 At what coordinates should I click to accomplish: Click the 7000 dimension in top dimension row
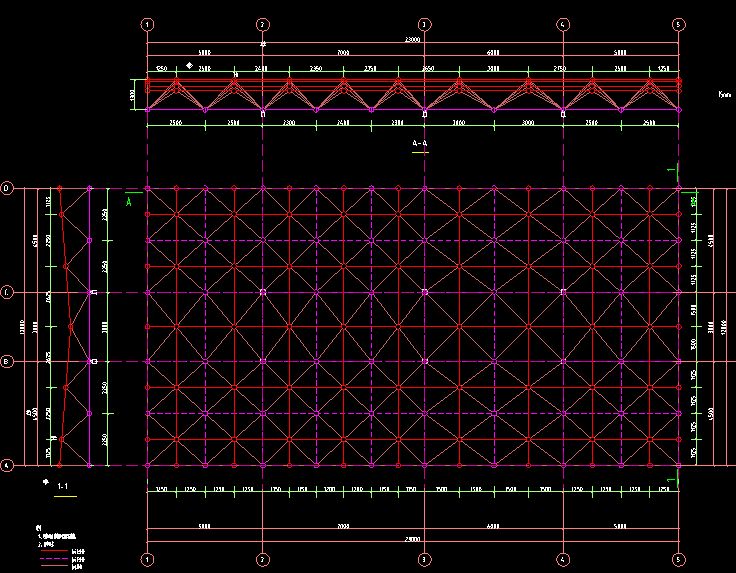click(x=342, y=51)
